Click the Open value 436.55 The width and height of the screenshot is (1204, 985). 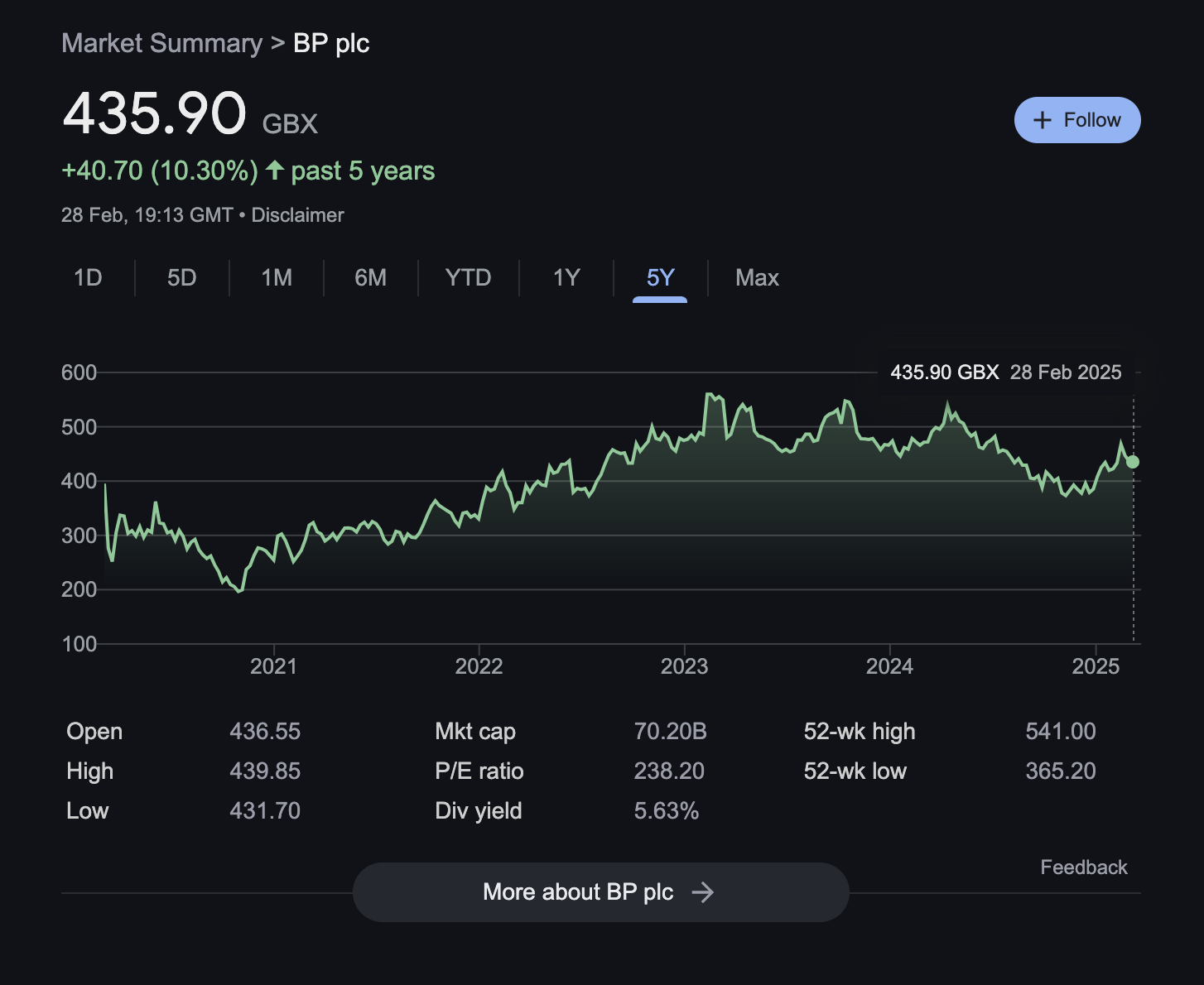[x=265, y=732]
